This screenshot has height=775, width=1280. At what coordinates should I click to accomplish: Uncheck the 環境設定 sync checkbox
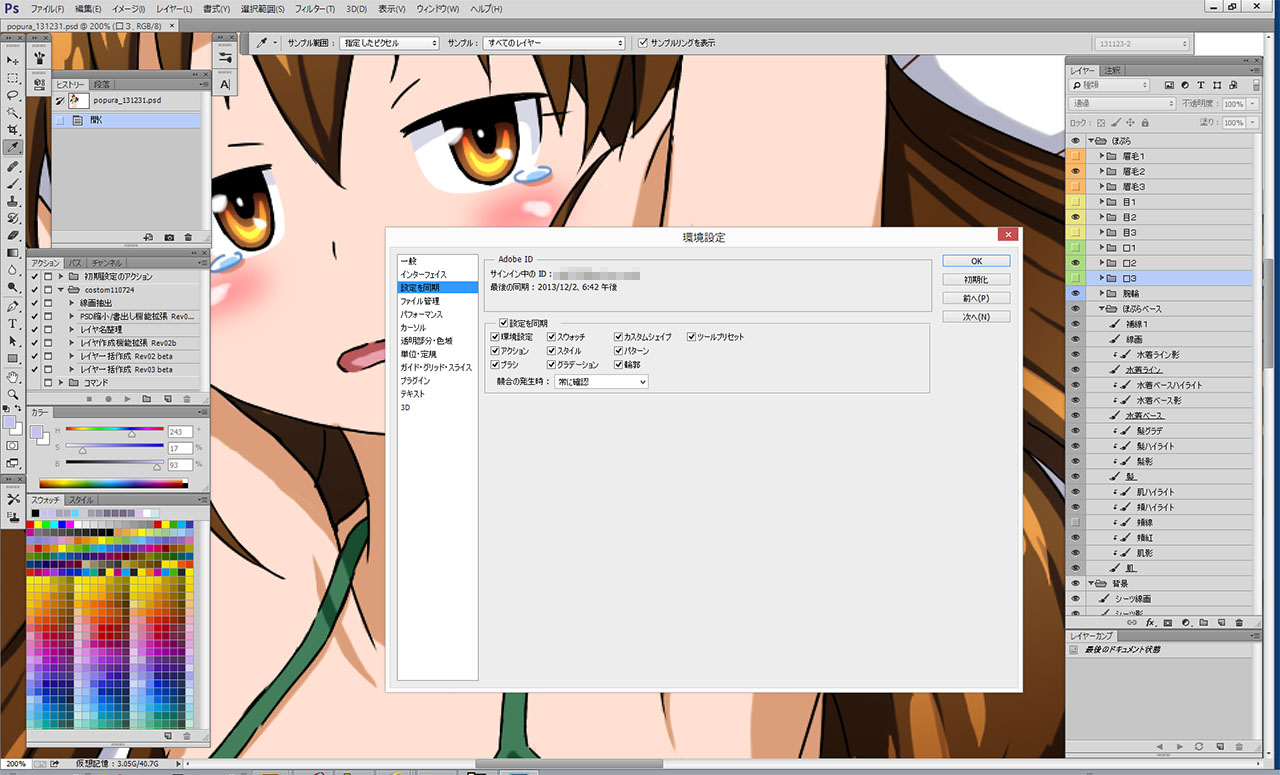point(496,337)
